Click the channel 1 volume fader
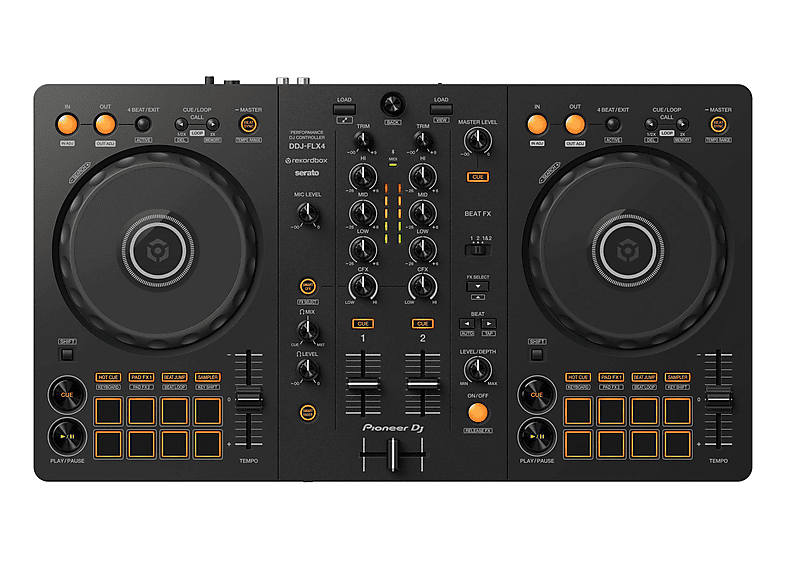The width and height of the screenshot is (786, 587). coord(363,384)
